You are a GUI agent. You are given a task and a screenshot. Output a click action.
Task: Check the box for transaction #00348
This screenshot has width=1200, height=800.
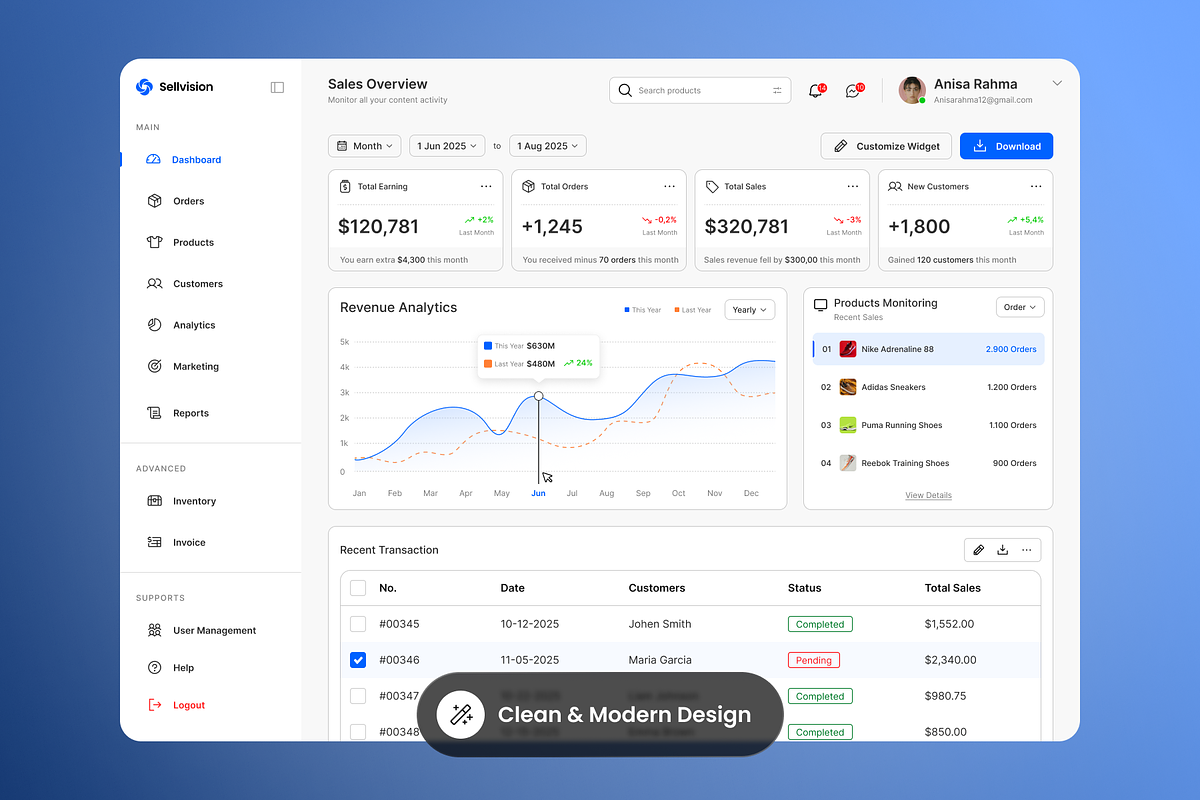point(358,732)
